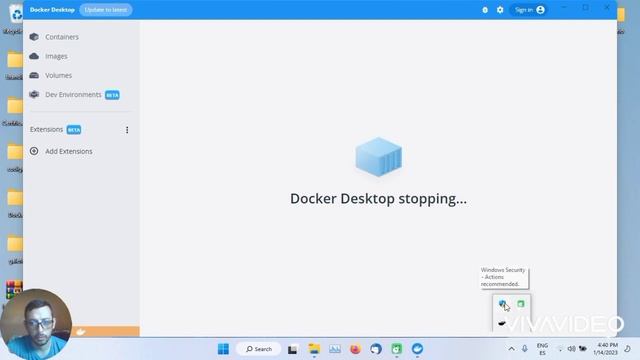The width and height of the screenshot is (640, 360).
Task: Close the Docker Desktop window
Action: (607, 8)
